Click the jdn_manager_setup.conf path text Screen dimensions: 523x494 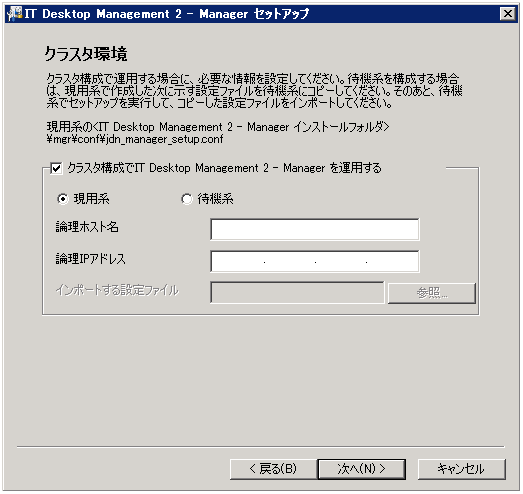point(135,139)
